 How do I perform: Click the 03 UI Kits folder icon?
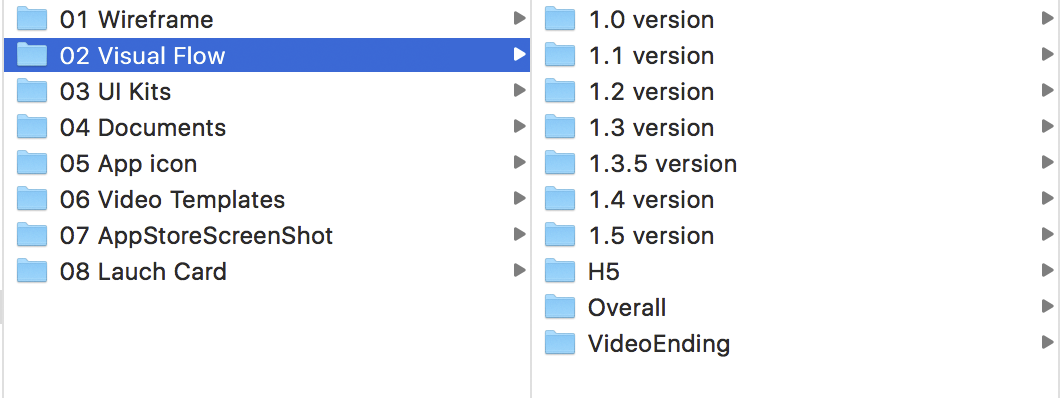point(32,91)
